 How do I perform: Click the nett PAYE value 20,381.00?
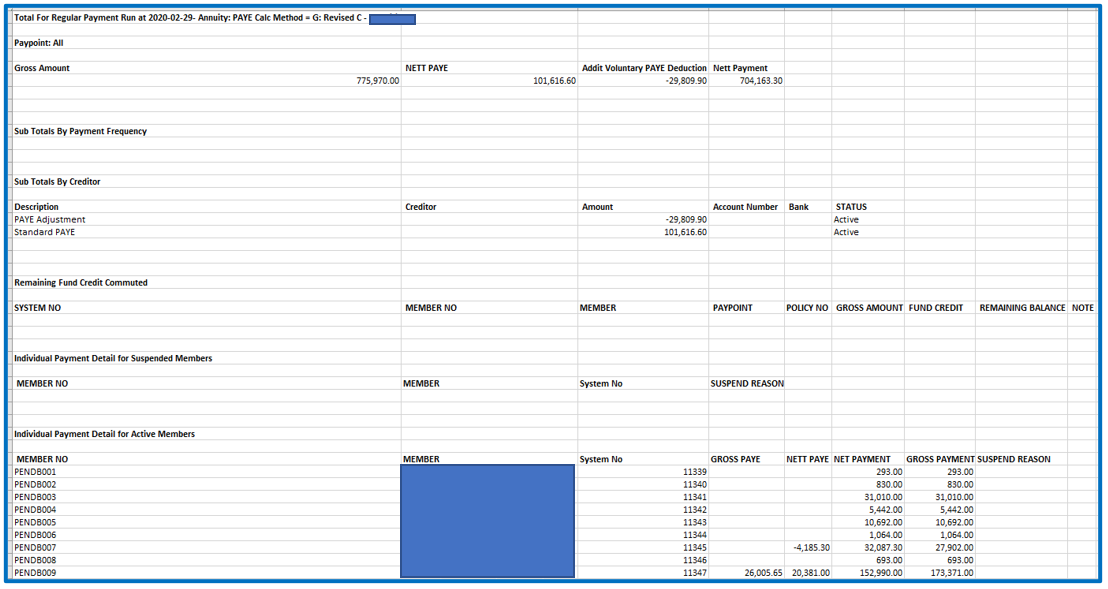tap(811, 573)
